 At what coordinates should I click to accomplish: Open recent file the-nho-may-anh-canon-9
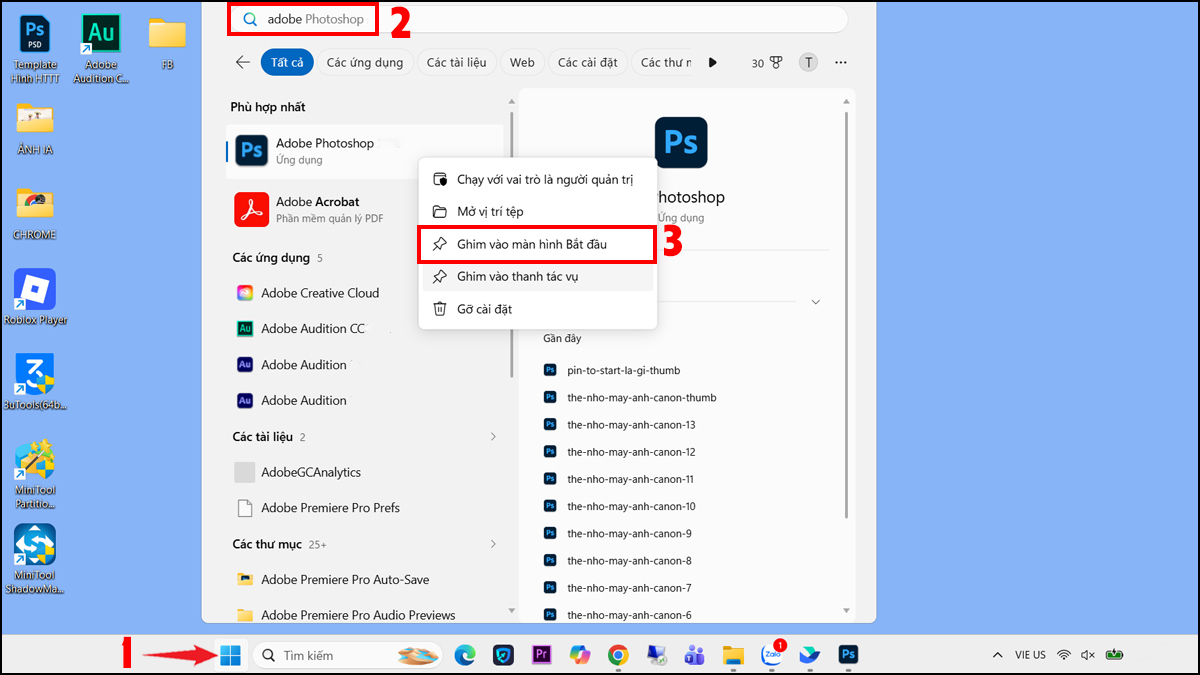point(617,533)
